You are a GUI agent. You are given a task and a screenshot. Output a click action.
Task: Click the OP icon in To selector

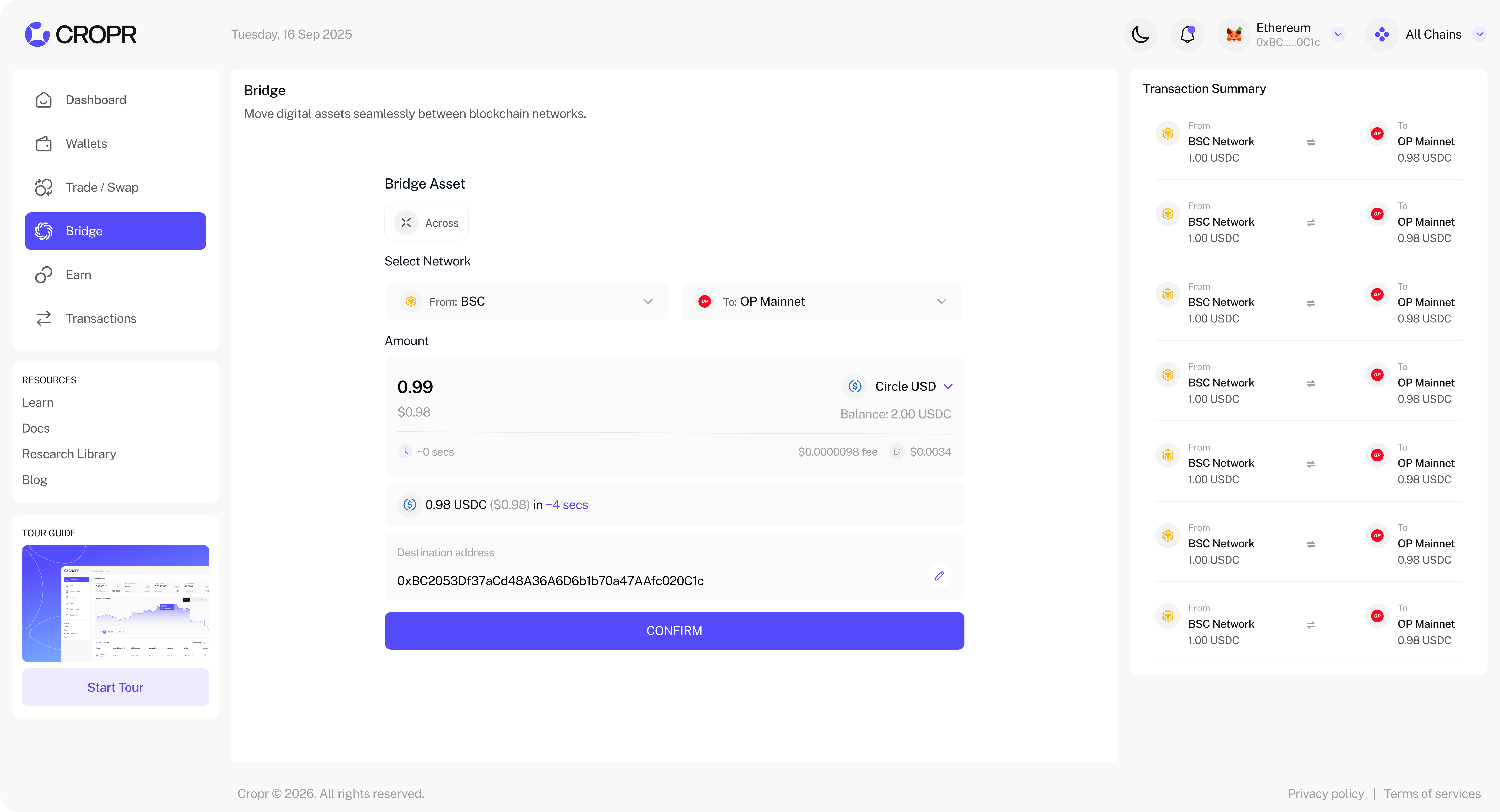pyautogui.click(x=704, y=302)
